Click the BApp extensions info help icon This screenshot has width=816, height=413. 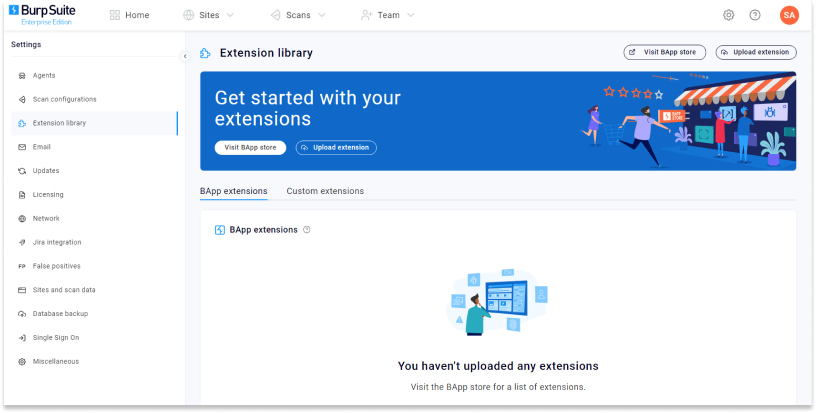(307, 229)
